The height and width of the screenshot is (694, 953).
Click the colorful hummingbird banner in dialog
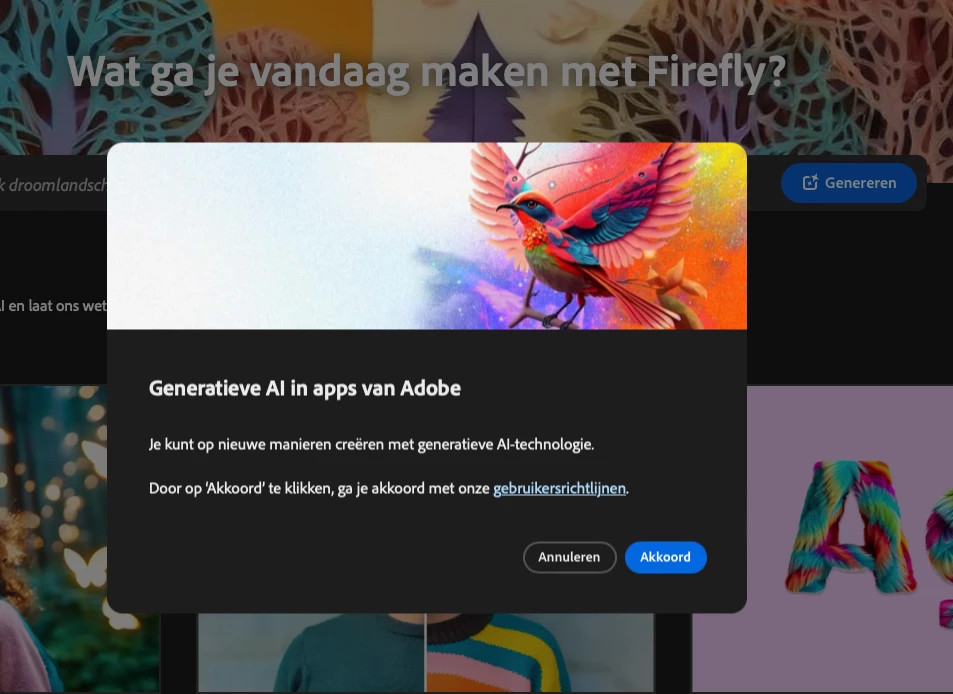click(x=427, y=236)
